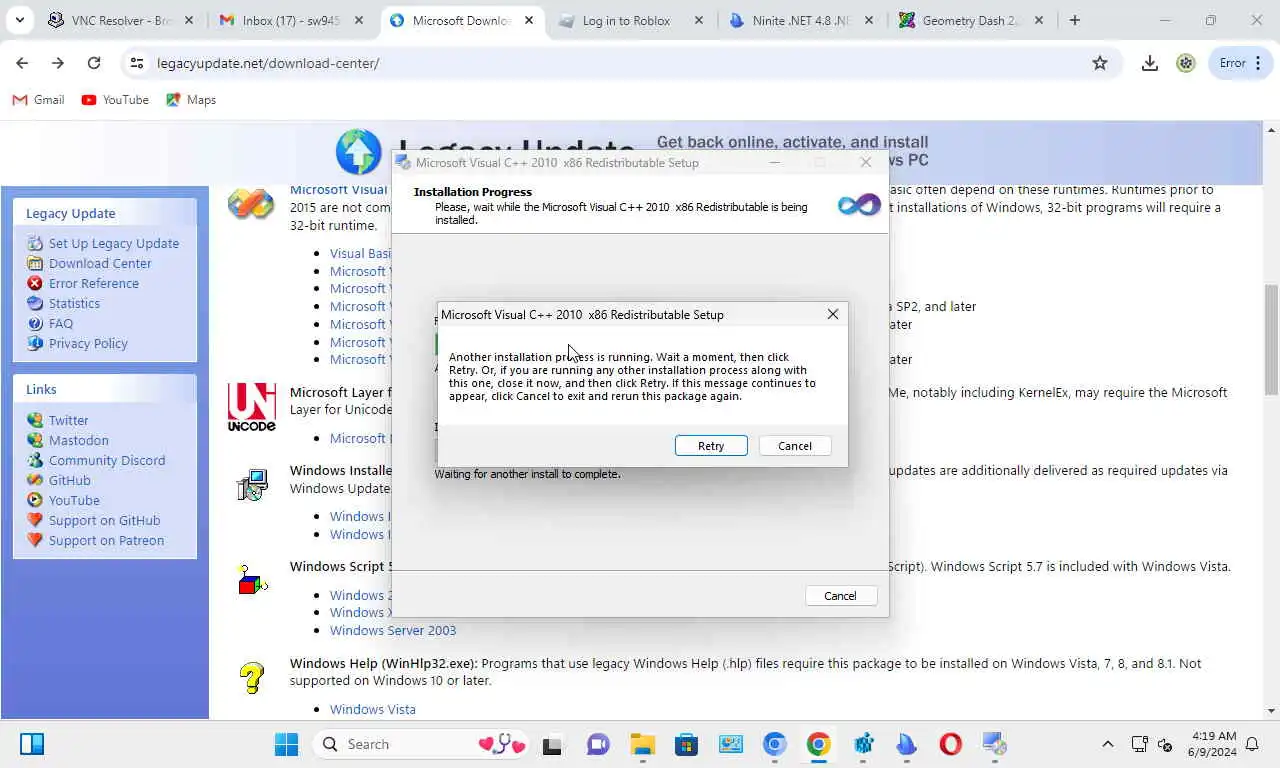Image resolution: width=1280 pixels, height=768 pixels.
Task: Open the Privacy Policy sidebar link
Action: coord(88,343)
